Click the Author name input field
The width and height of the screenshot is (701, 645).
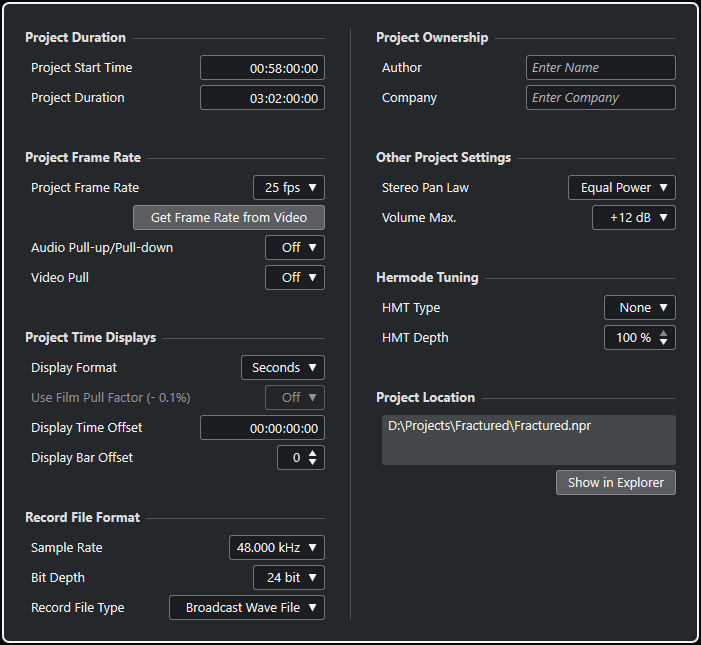coord(600,68)
